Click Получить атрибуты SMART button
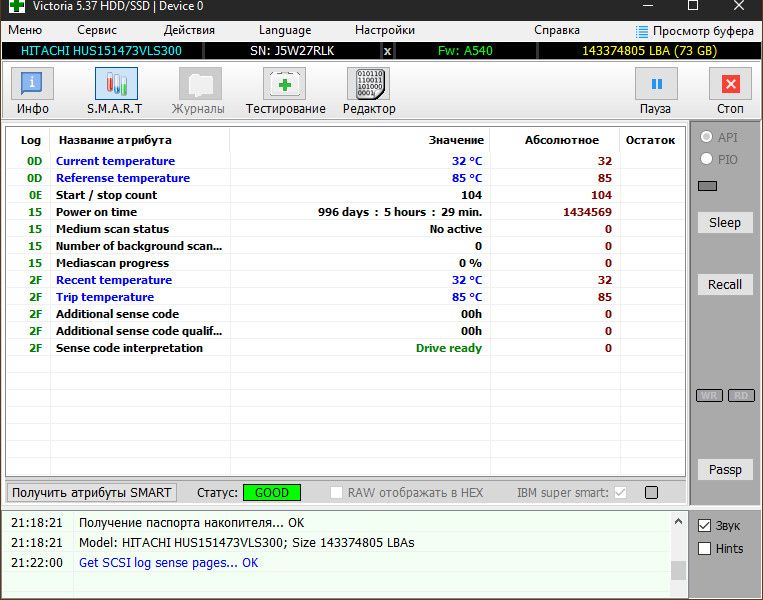Viewport: 763px width, 600px height. click(91, 492)
